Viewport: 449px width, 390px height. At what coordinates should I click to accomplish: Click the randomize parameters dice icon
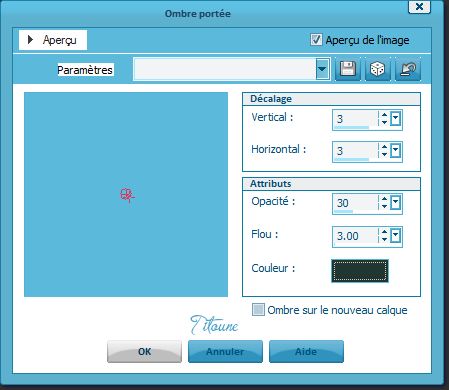click(378, 69)
